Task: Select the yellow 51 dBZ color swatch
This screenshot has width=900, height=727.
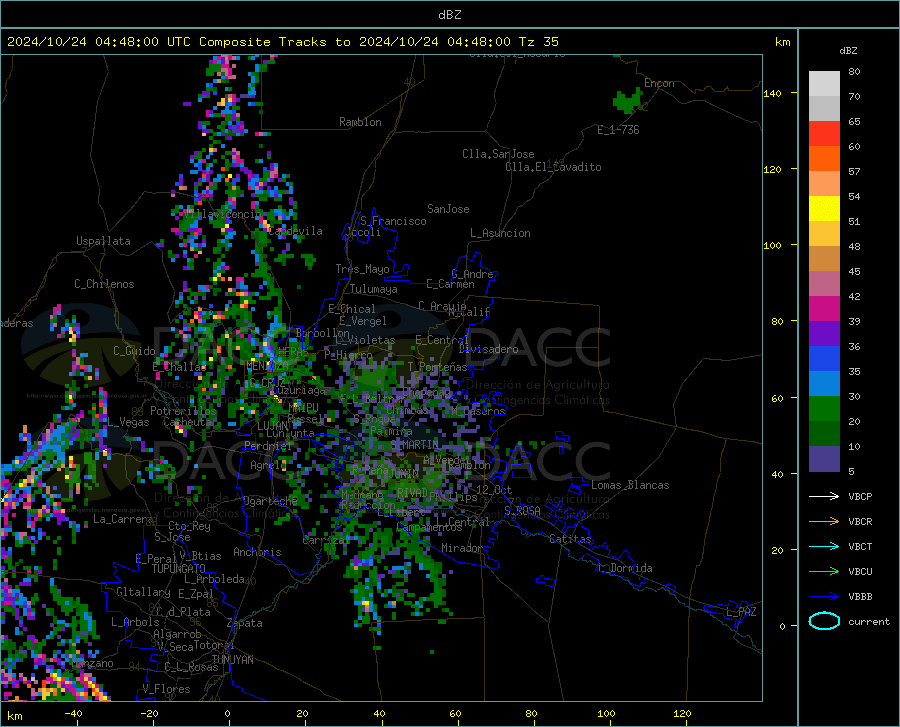Action: pos(824,209)
